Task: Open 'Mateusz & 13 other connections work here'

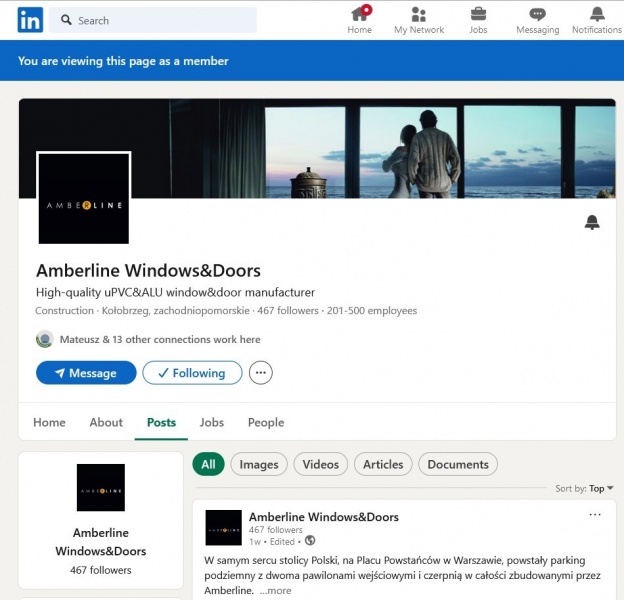Action: point(160,340)
